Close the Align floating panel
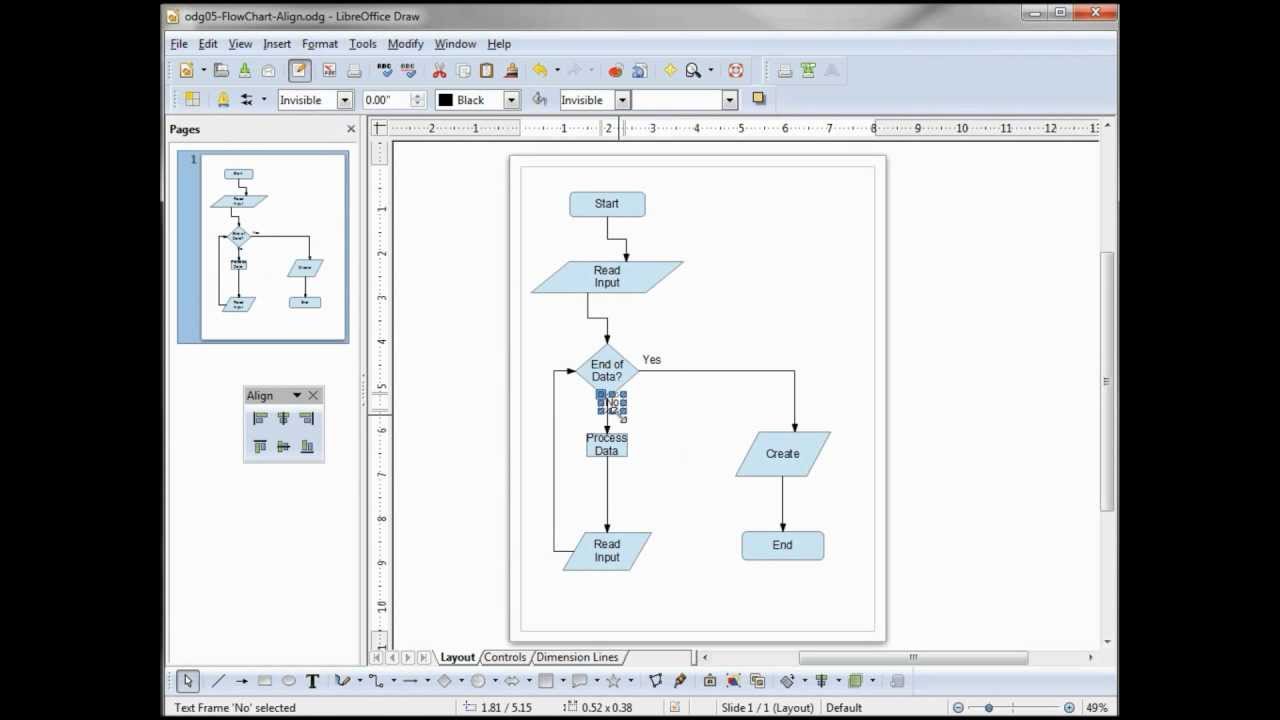This screenshot has width=1280, height=720. (x=313, y=396)
